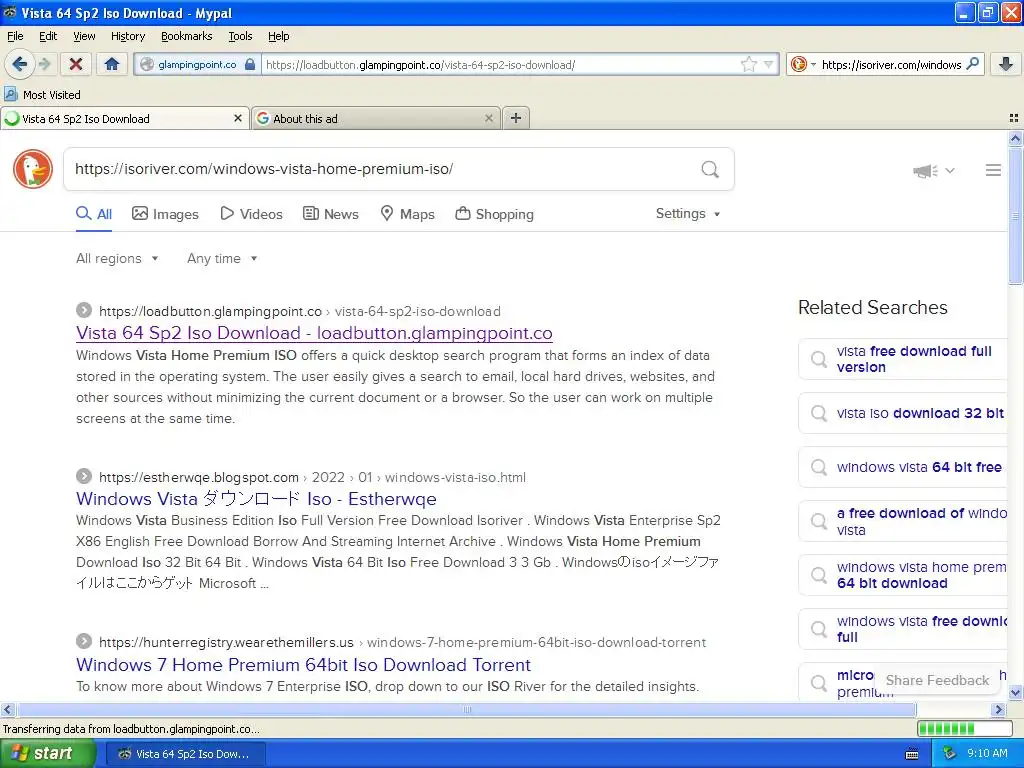The image size is (1024, 768).
Task: Click the 9:10 AM clock
Action: pos(987,754)
